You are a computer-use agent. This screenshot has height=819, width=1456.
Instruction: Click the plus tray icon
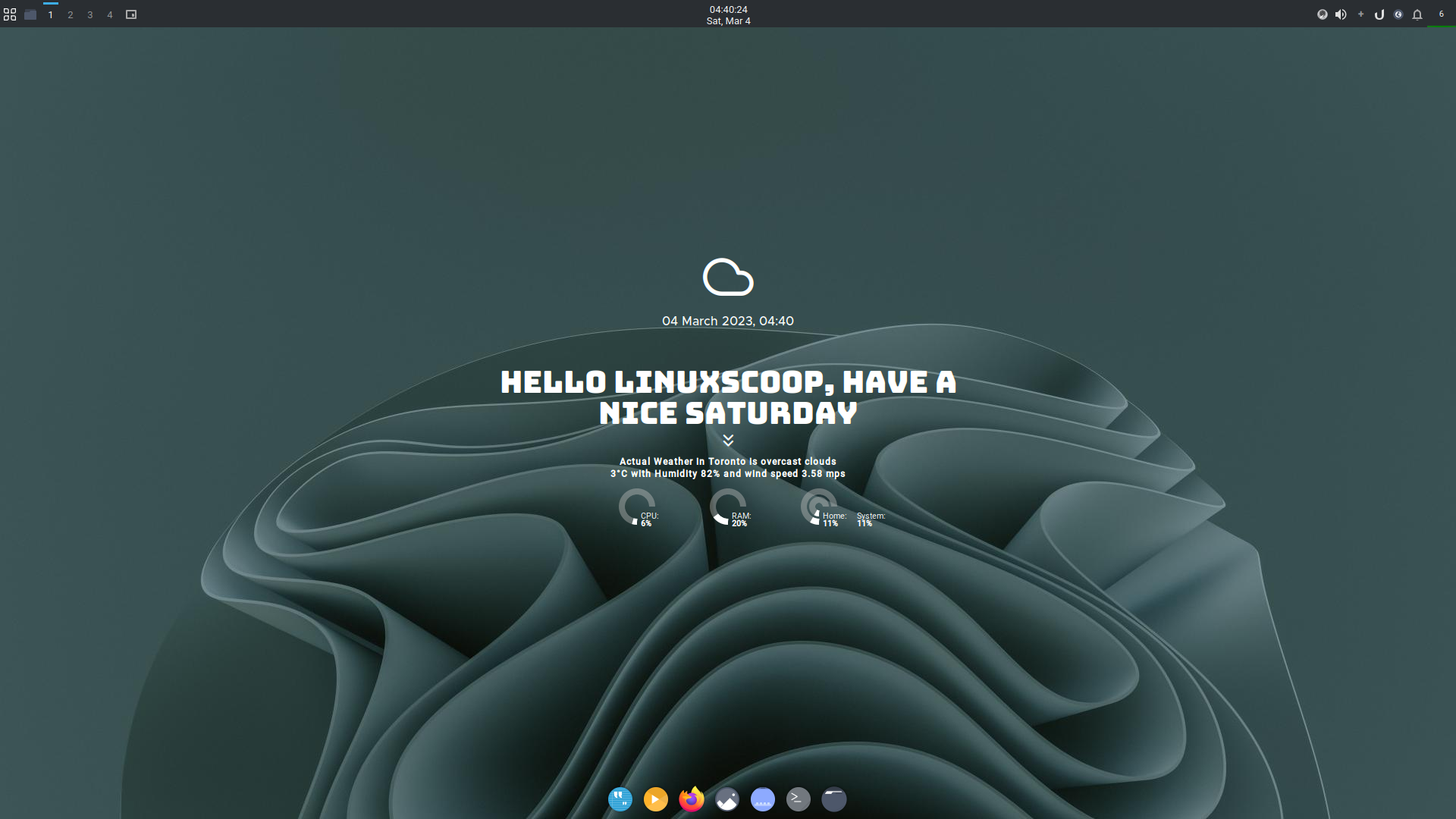[1360, 14]
